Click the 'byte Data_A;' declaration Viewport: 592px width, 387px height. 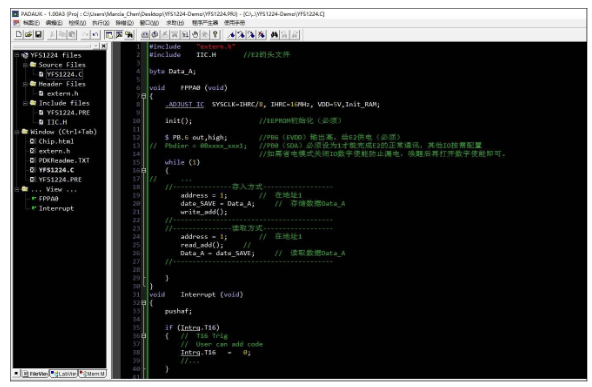tap(173, 71)
